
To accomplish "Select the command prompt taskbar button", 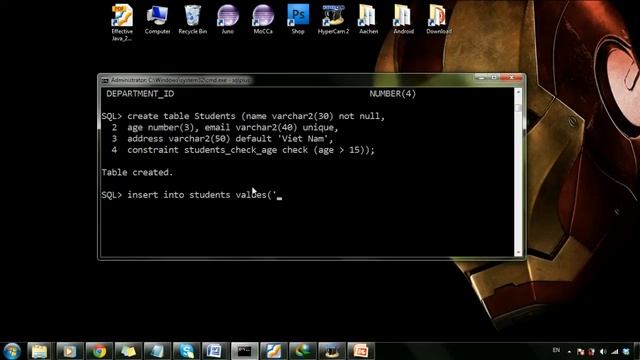I will point(244,351).
